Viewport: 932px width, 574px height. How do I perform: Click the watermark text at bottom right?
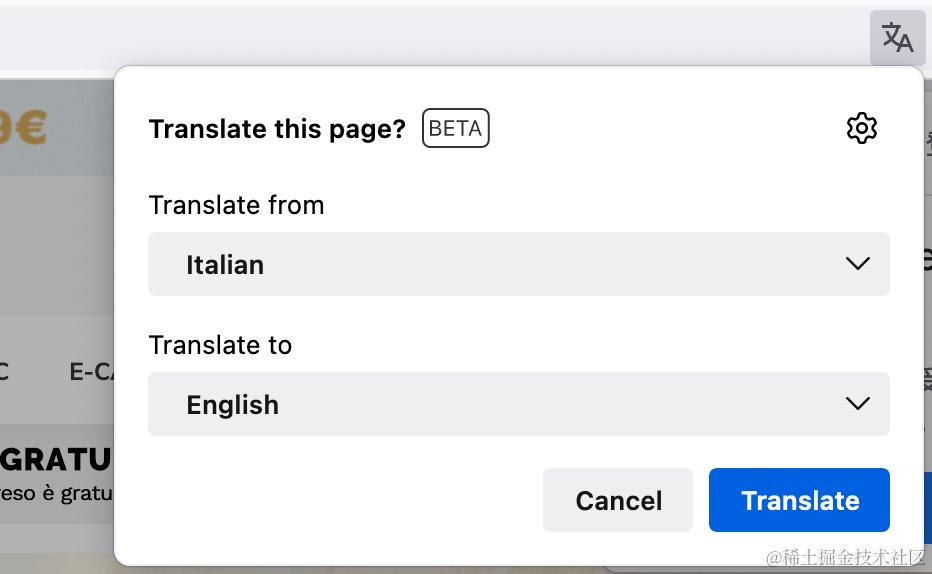tap(847, 557)
